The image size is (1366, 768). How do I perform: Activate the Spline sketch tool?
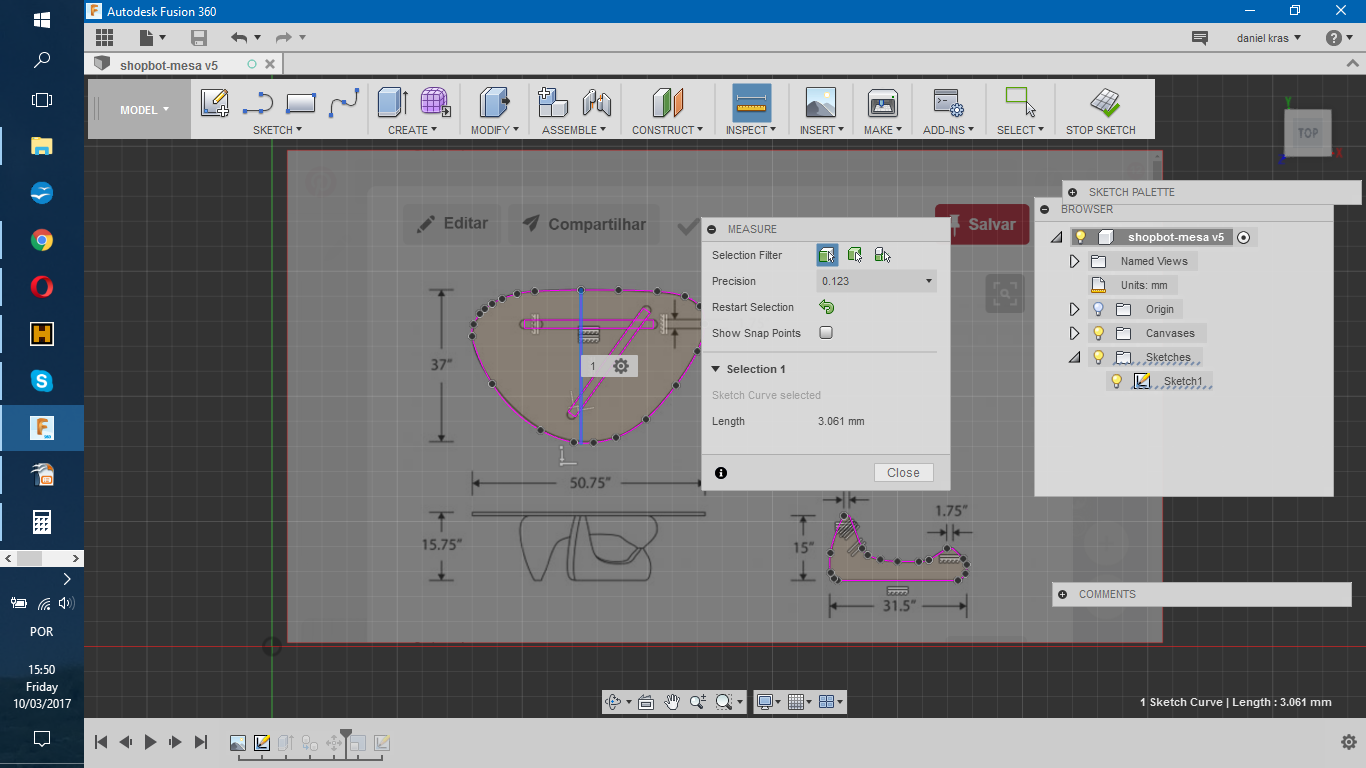coord(345,102)
